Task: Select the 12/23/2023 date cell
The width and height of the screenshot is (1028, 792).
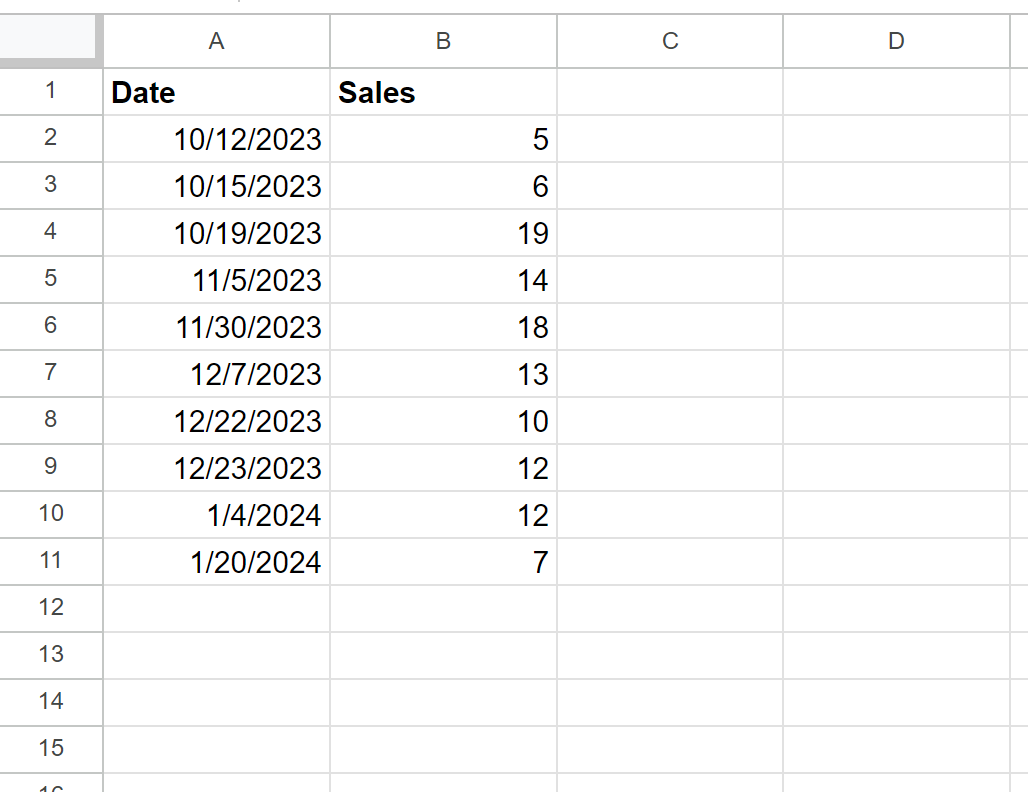Action: (x=215, y=468)
